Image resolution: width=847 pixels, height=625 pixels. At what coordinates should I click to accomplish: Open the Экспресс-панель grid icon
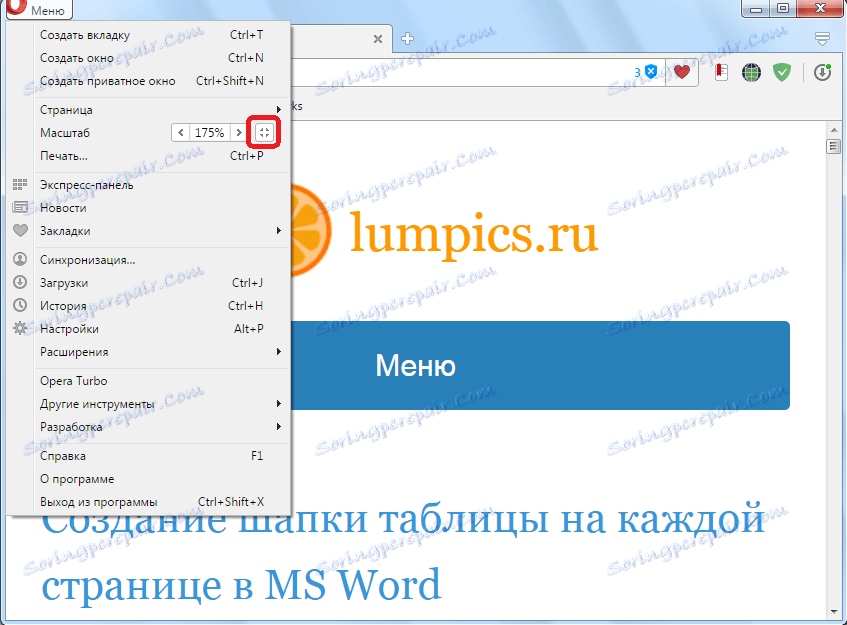tap(21, 184)
